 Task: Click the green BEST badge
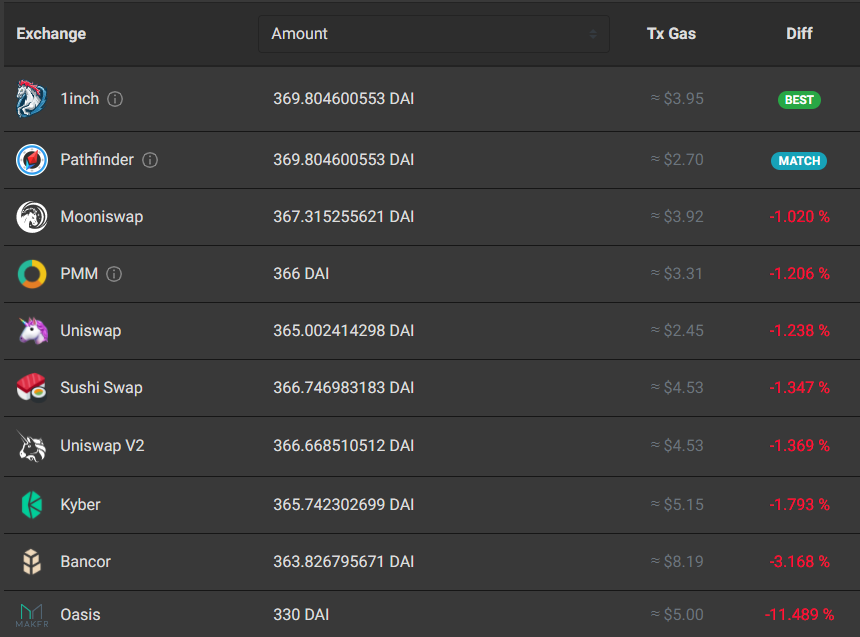coord(799,100)
